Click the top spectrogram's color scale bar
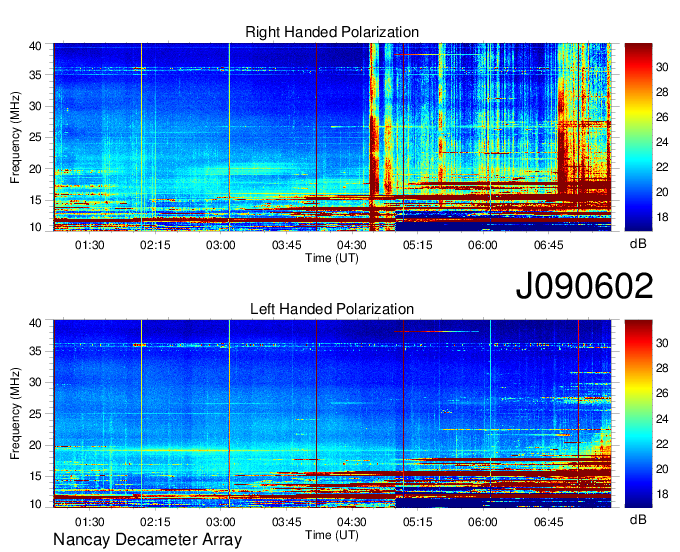 [638, 137]
